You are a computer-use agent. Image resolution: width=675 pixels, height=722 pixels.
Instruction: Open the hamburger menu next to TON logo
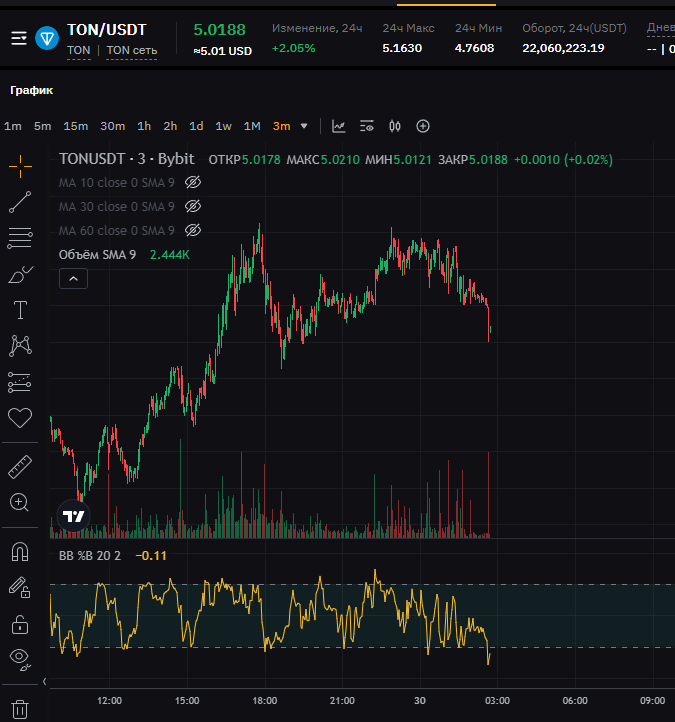coord(19,39)
